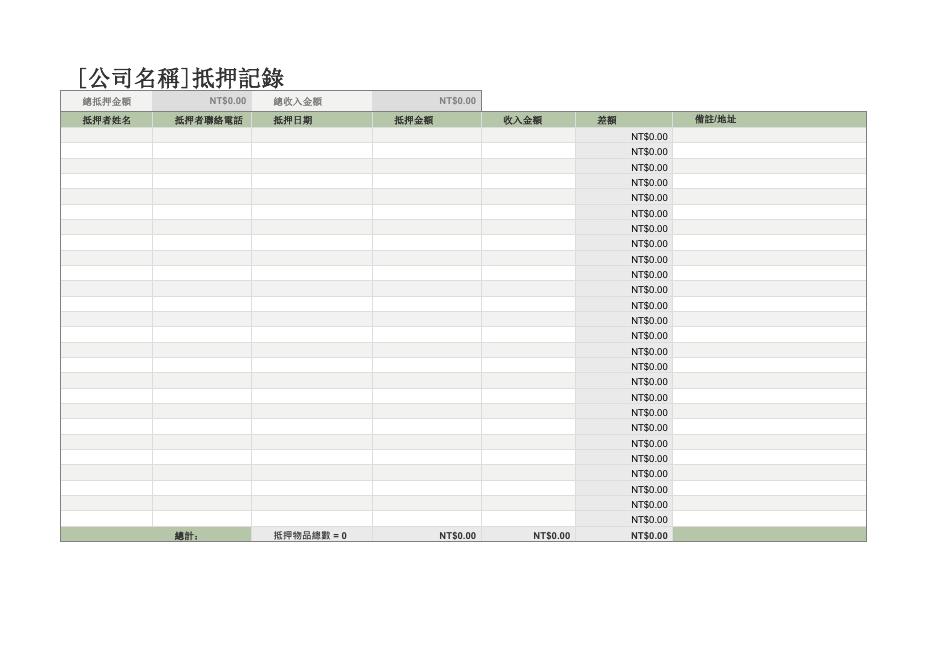This screenshot has width=936, height=662.
Task: Select the title [公司名稱]抵押記錄
Action: [x=181, y=78]
